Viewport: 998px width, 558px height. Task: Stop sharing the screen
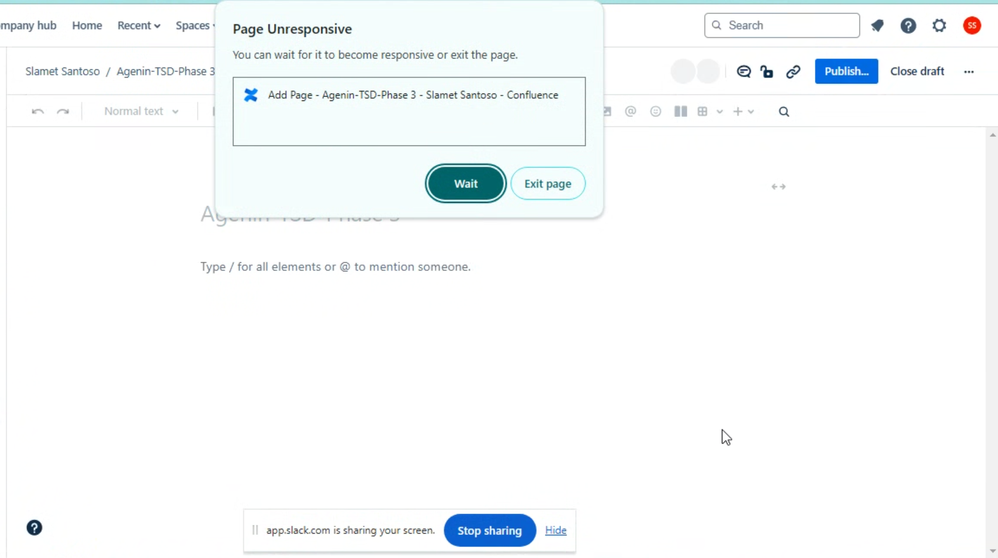click(489, 530)
